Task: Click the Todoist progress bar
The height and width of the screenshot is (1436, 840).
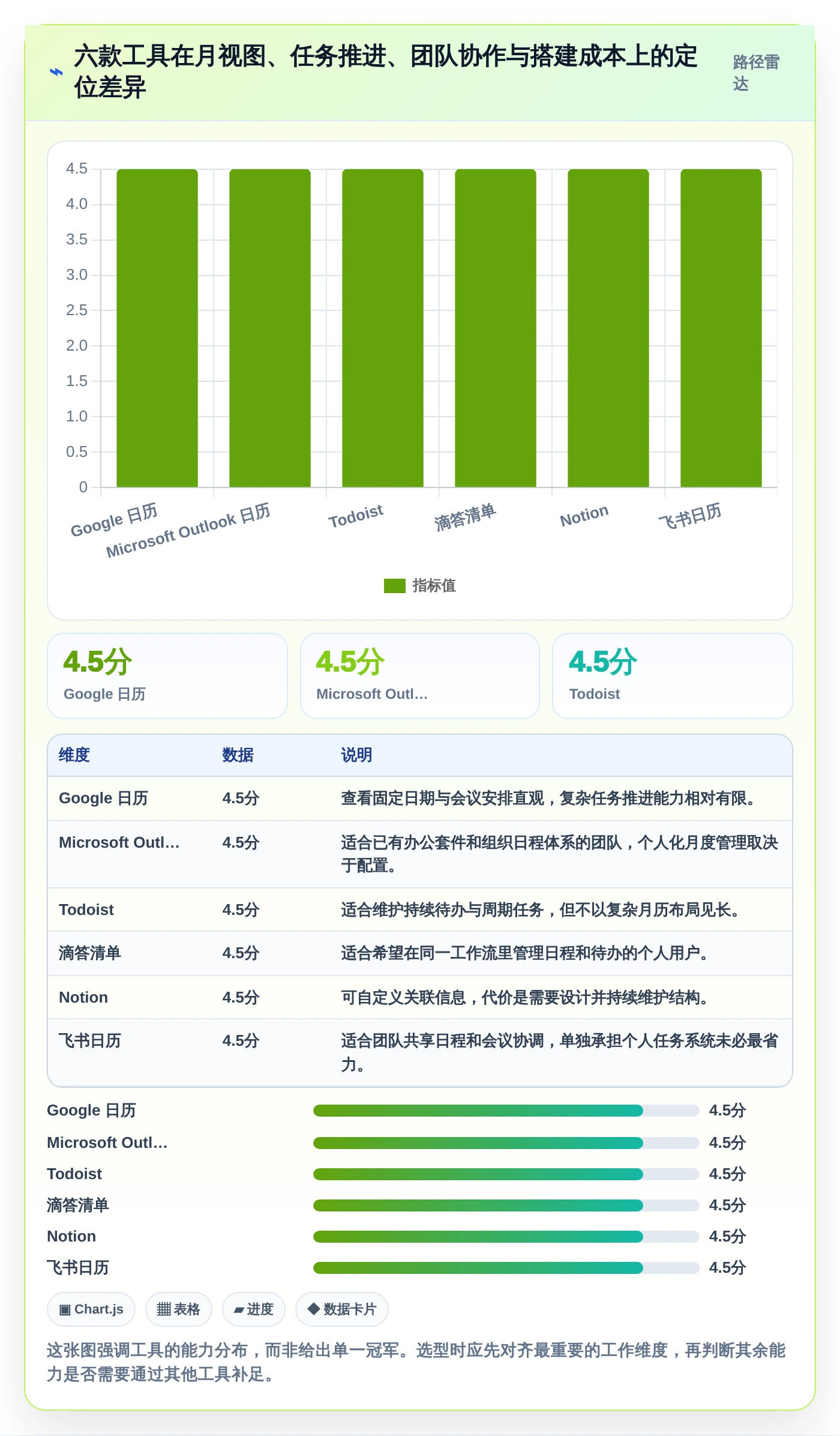Action: pyautogui.click(x=506, y=1174)
